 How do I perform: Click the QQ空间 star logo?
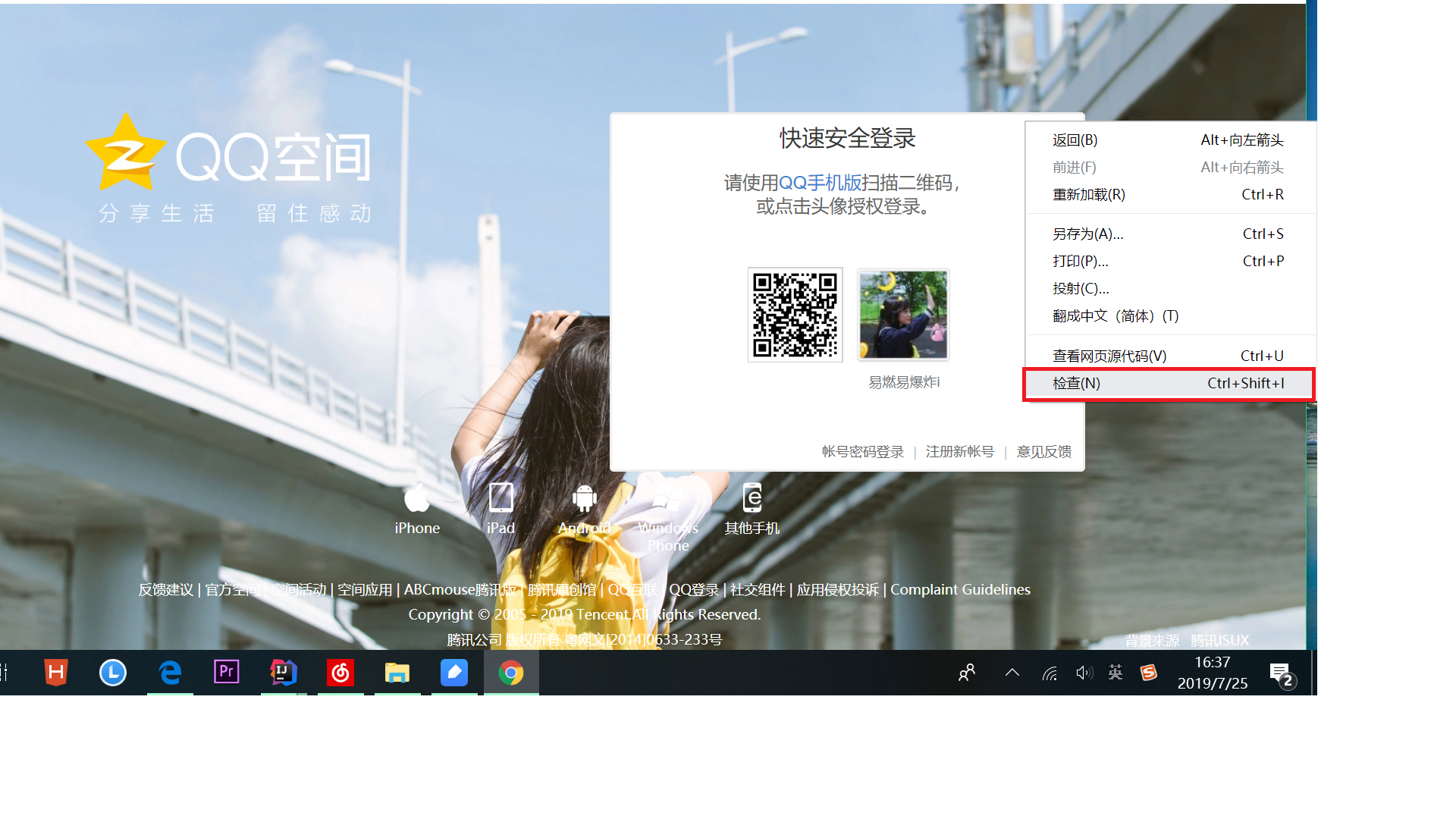[126, 154]
